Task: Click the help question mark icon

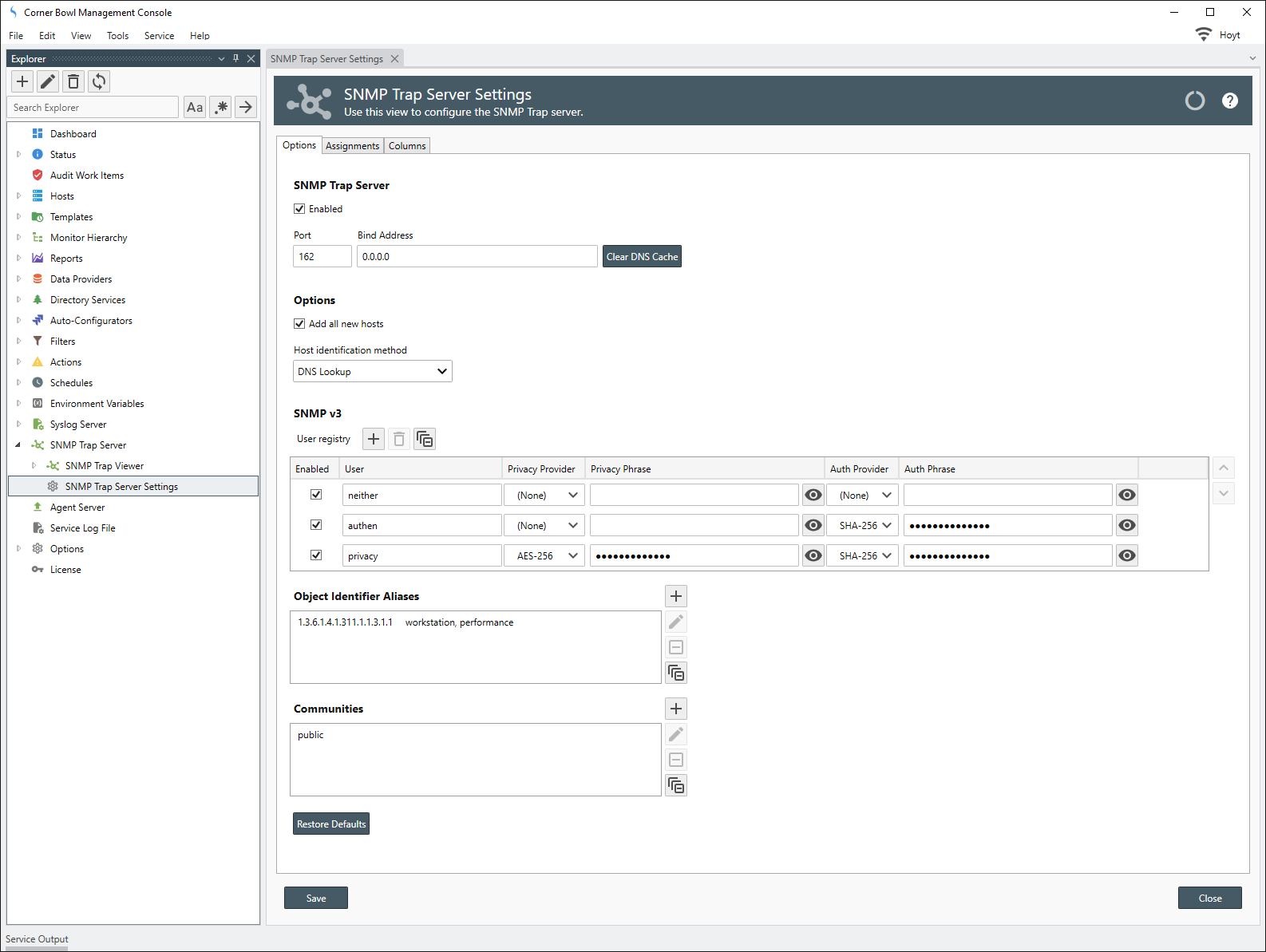Action: pyautogui.click(x=1230, y=101)
